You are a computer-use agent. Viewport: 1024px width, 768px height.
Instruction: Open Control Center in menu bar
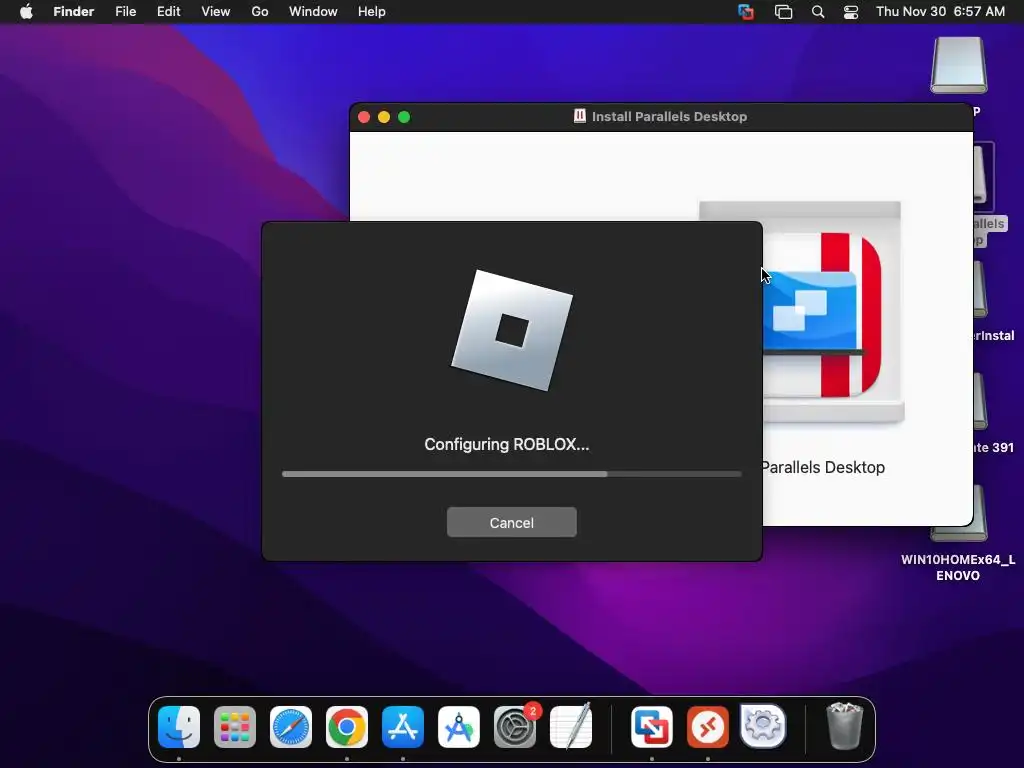[x=851, y=12]
